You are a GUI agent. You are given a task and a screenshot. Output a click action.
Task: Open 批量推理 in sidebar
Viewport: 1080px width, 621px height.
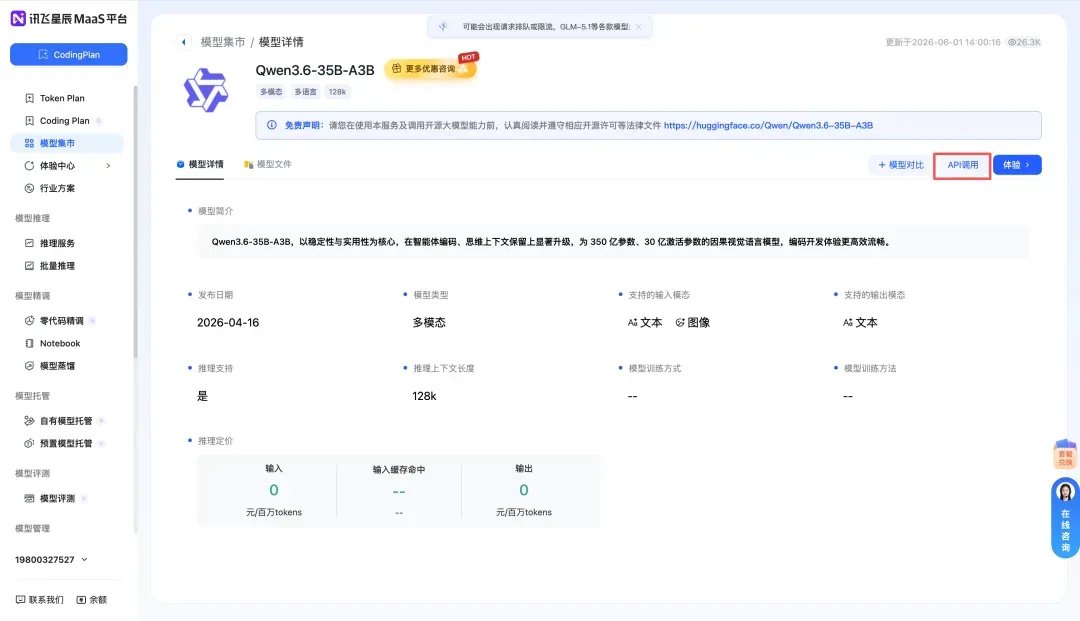[50, 266]
